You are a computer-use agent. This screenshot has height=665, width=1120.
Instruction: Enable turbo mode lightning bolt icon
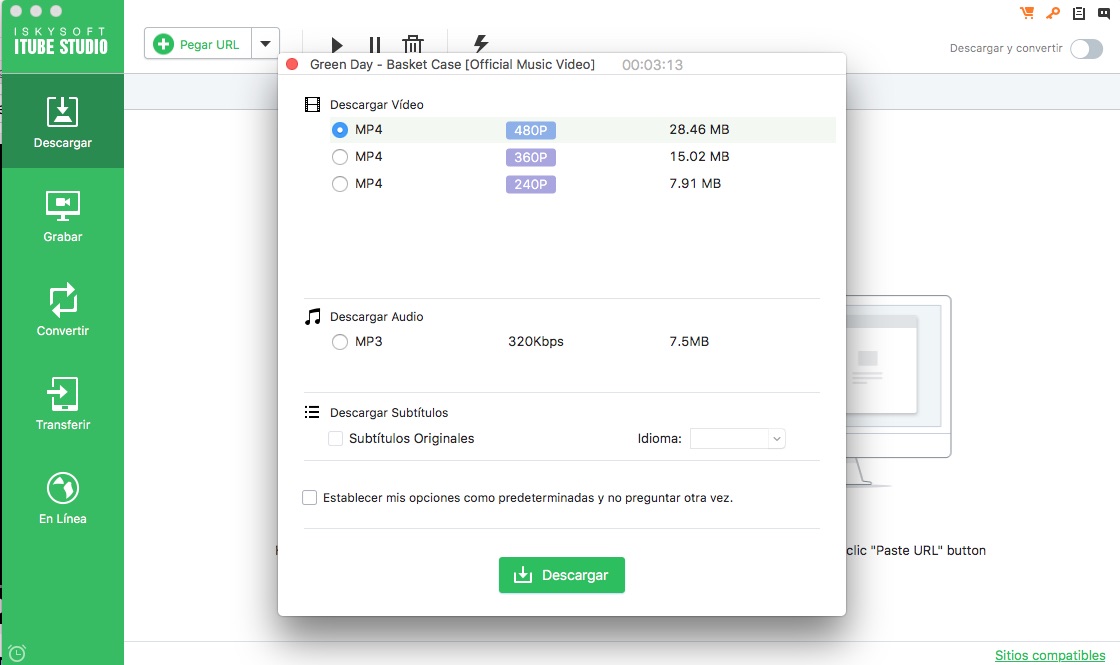tap(481, 44)
